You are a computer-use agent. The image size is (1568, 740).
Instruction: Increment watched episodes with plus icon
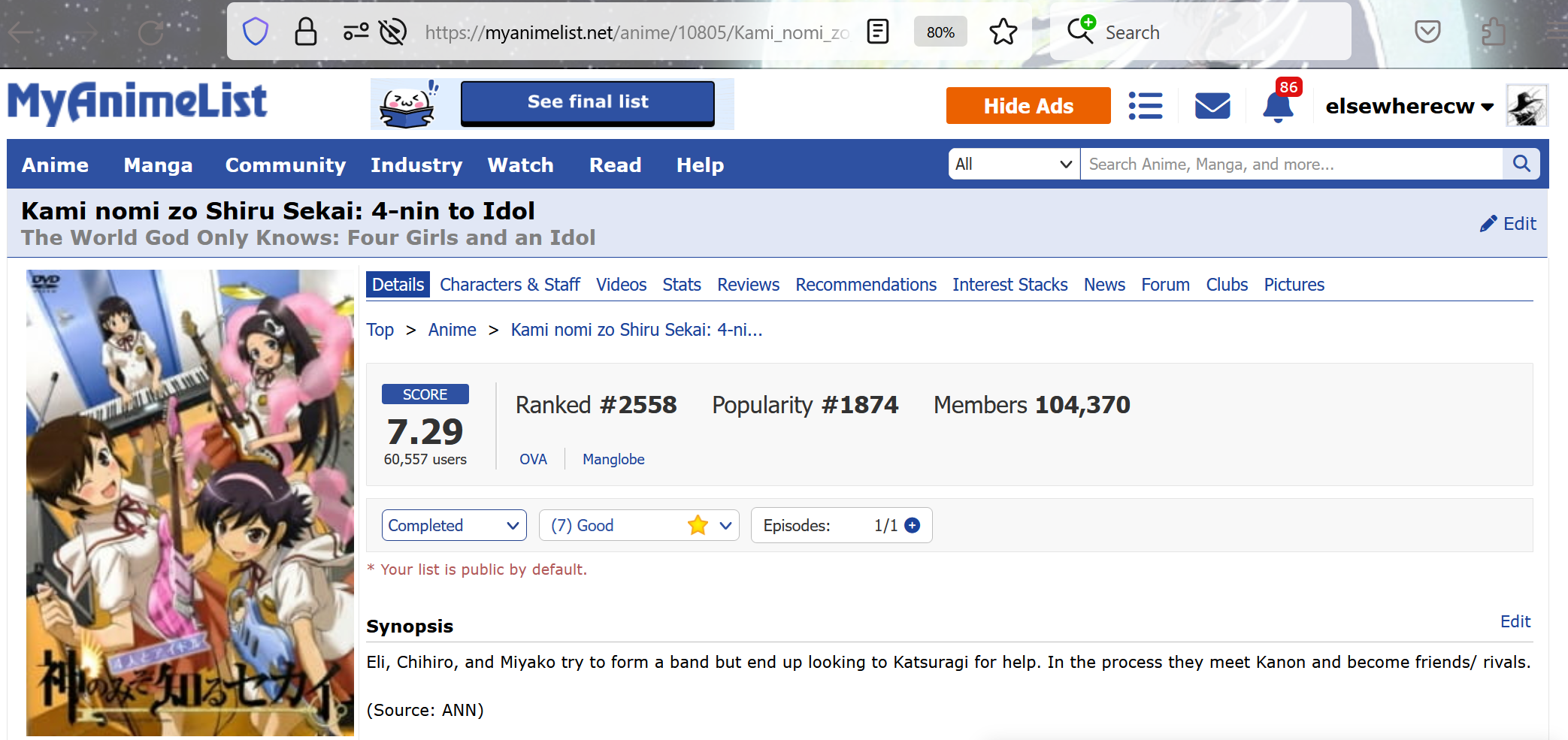tap(913, 526)
